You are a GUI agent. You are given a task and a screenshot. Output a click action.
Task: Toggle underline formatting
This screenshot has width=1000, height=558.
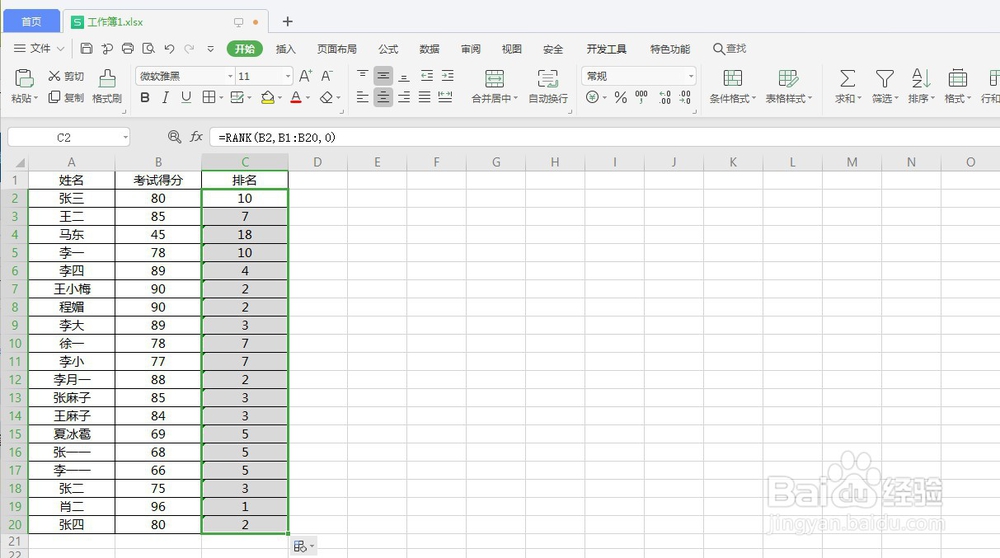(x=186, y=98)
